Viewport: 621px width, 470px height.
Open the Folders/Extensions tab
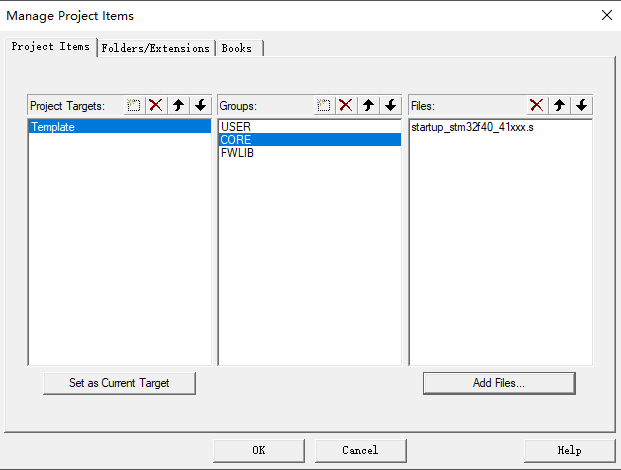coord(156,48)
